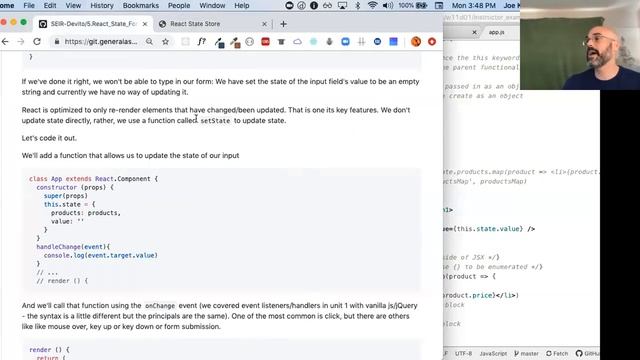Viewport: 640px width, 360px height.
Task: Open the cloud extension icon
Action: tap(297, 42)
